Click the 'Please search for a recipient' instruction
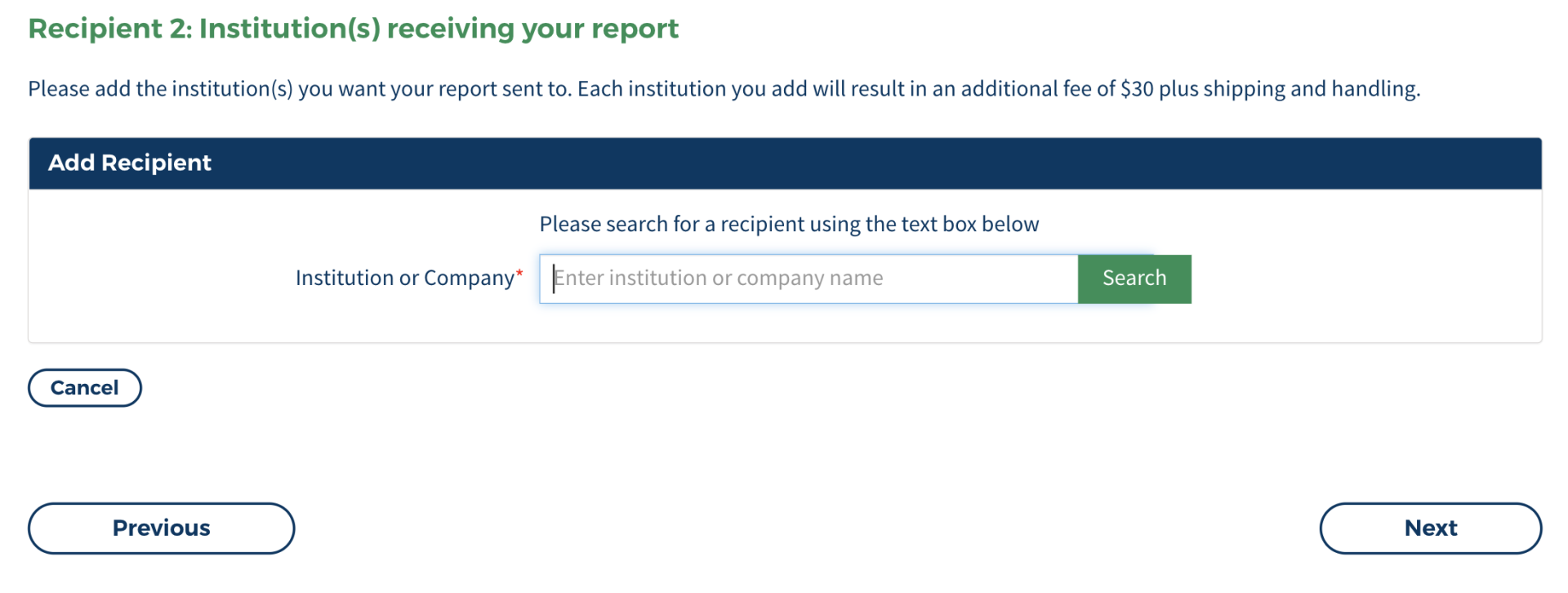 coord(788,224)
